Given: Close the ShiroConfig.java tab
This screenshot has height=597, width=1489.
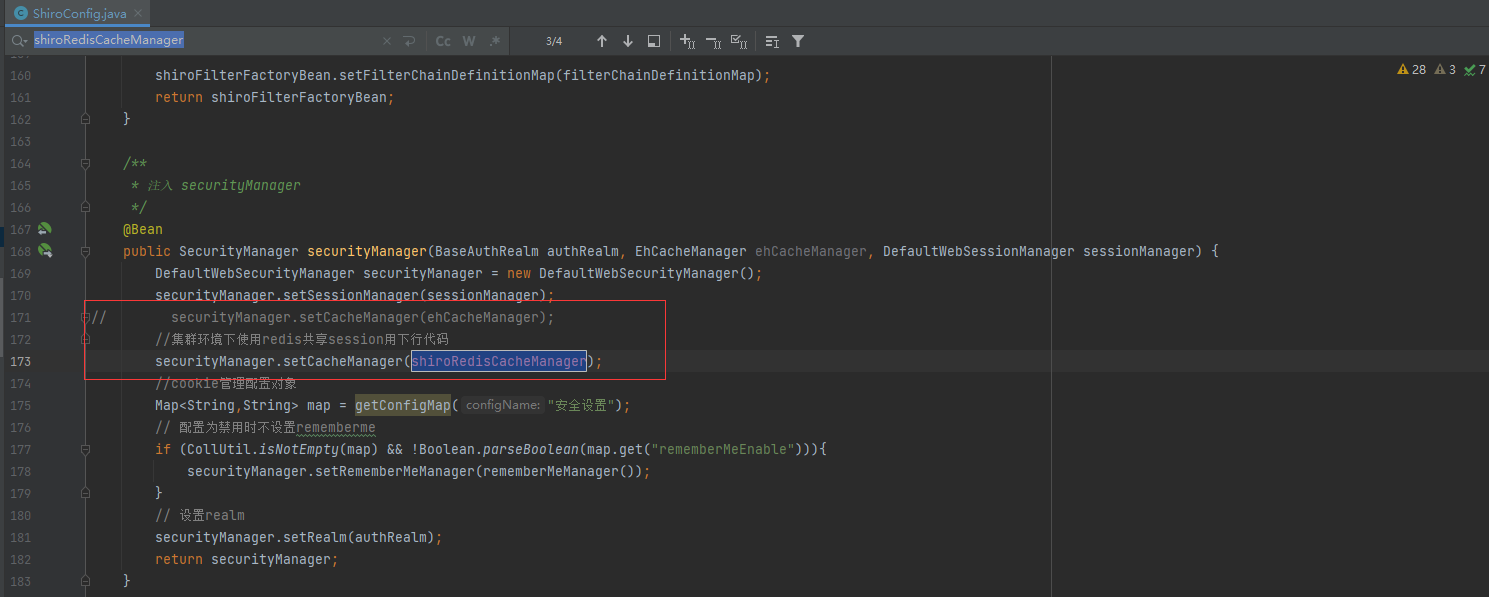Looking at the screenshot, I should point(137,13).
